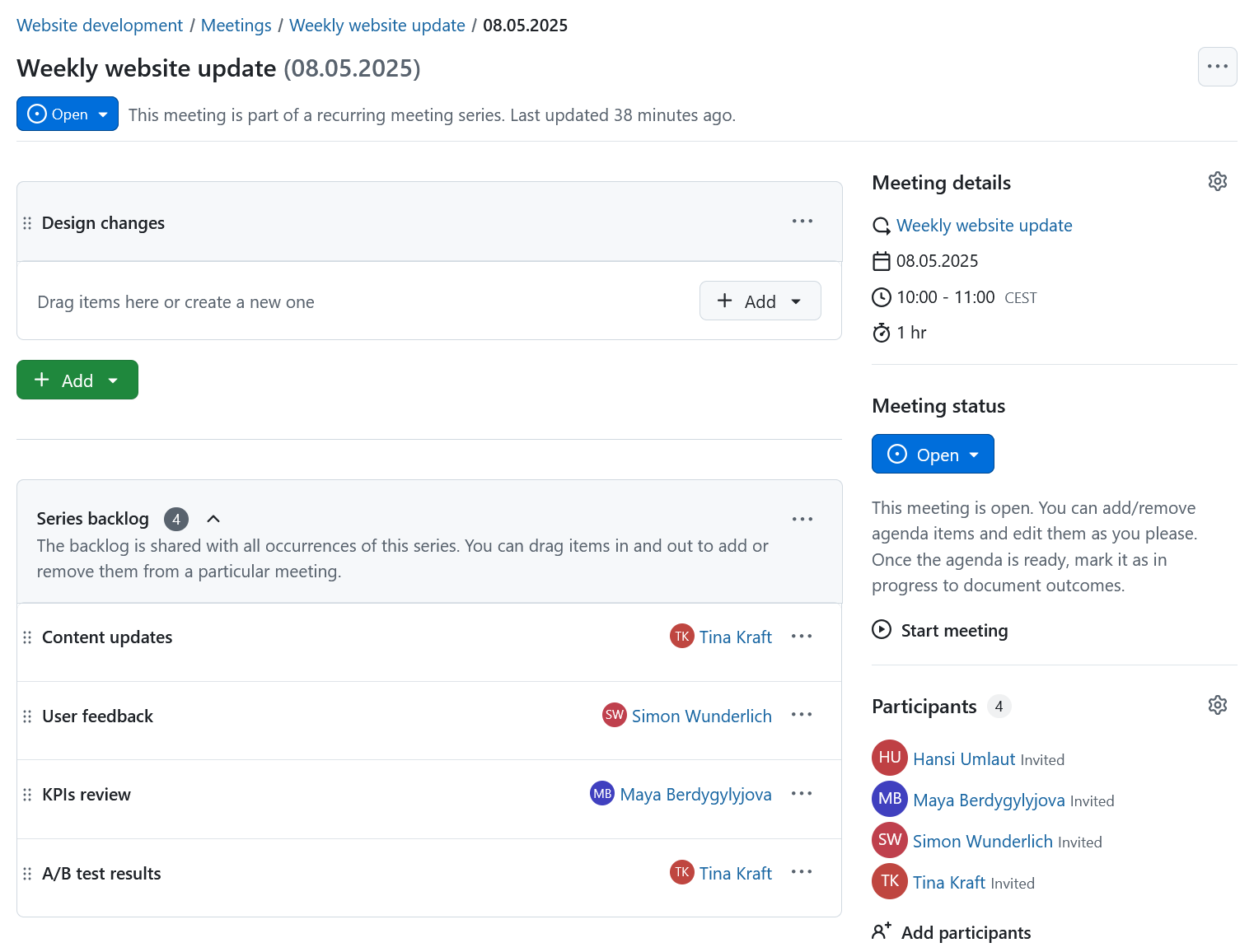Open the Open dropdown under Meeting status
Screen dimensions: 1254x952
[x=976, y=454]
